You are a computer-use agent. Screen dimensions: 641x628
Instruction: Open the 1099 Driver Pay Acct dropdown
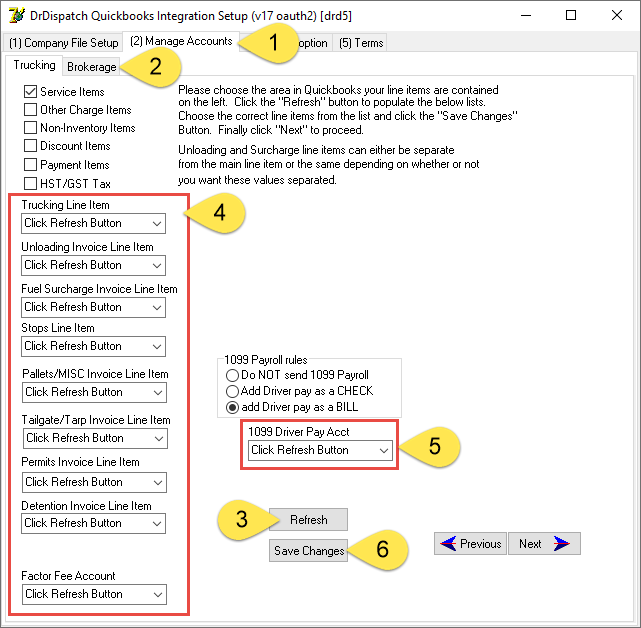pos(320,450)
